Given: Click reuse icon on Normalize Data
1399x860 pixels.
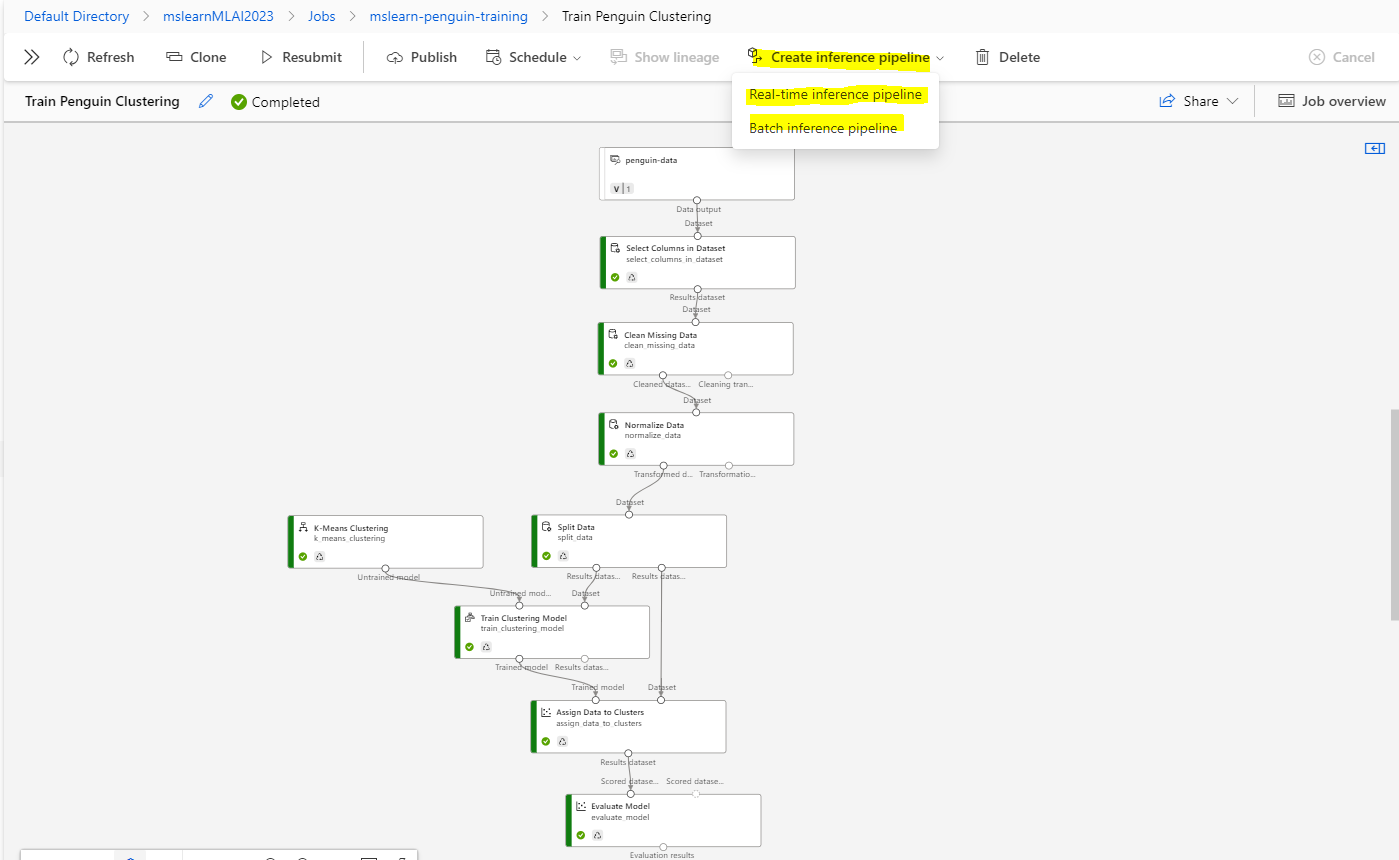Looking at the screenshot, I should [x=631, y=453].
